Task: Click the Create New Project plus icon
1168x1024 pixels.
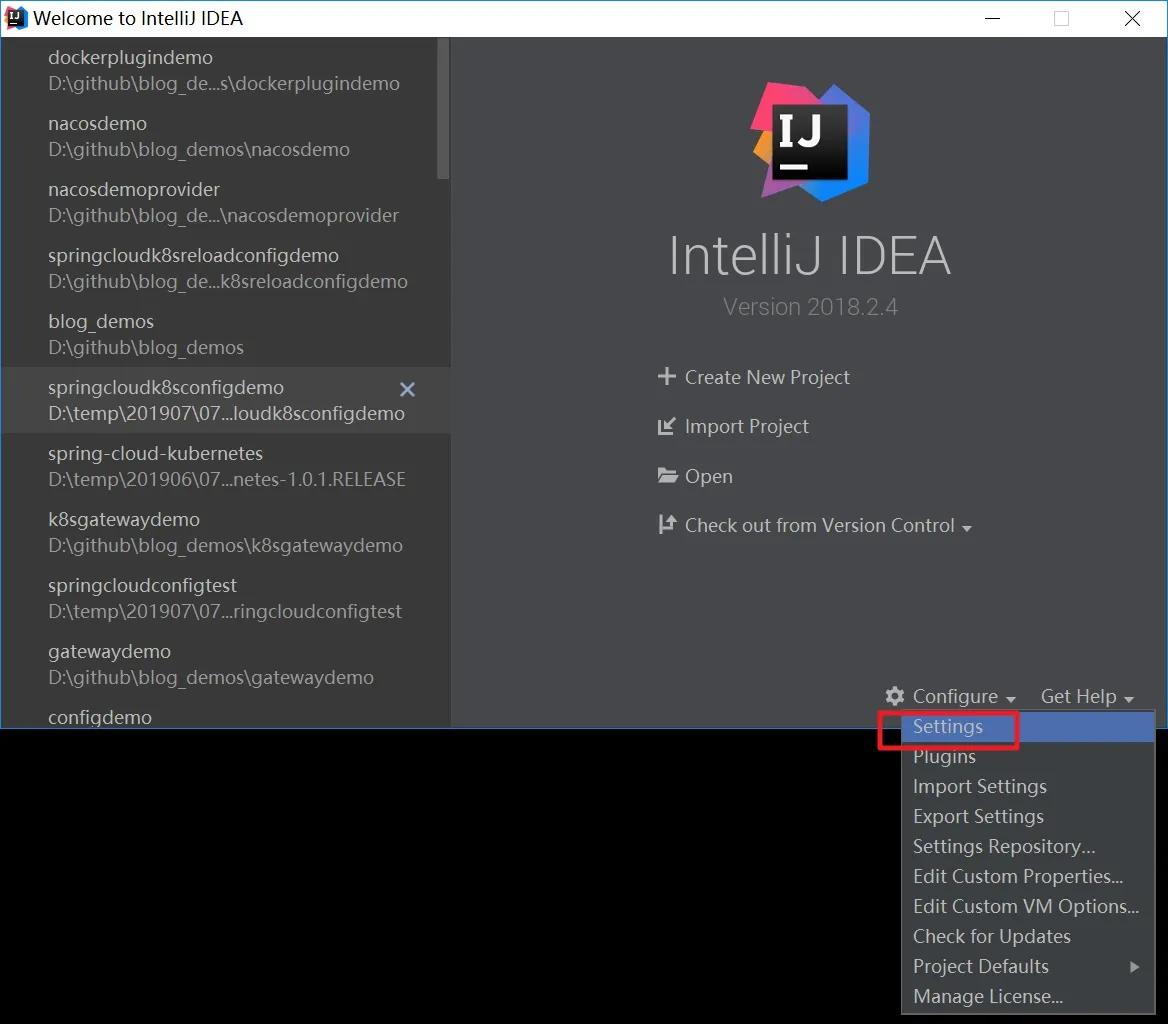Action: (667, 377)
